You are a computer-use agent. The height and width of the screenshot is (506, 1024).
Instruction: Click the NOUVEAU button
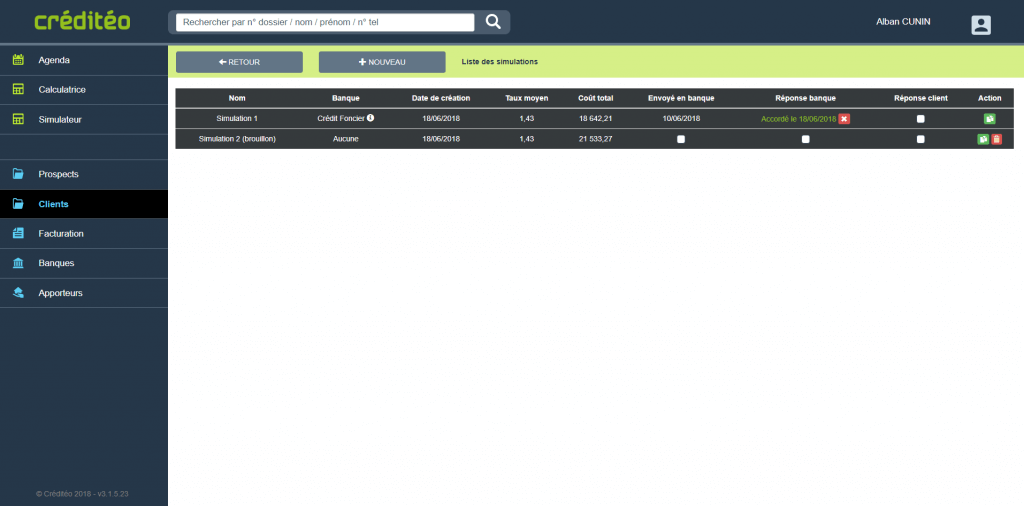[382, 62]
